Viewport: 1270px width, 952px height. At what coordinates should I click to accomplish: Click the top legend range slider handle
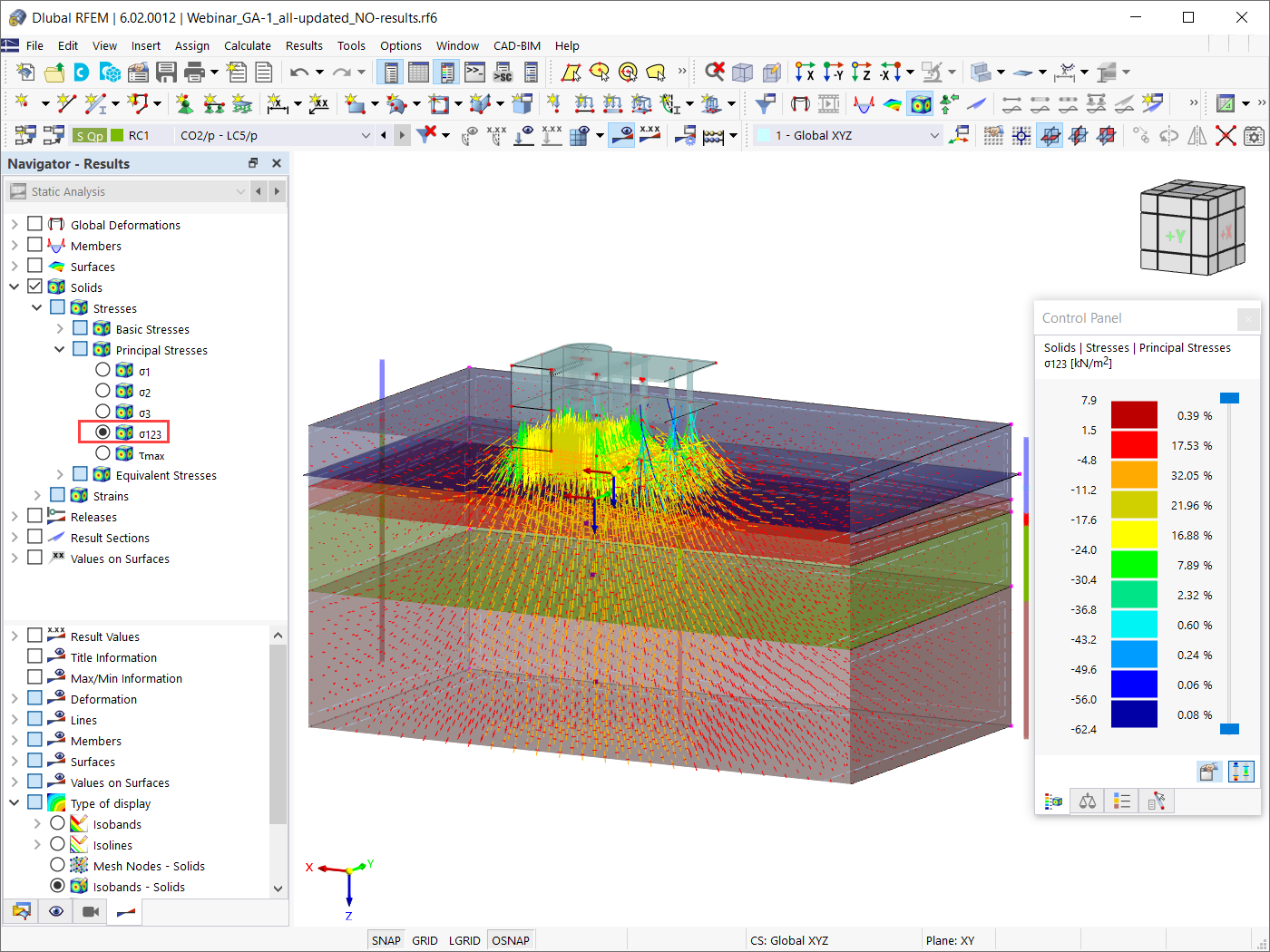1229,398
